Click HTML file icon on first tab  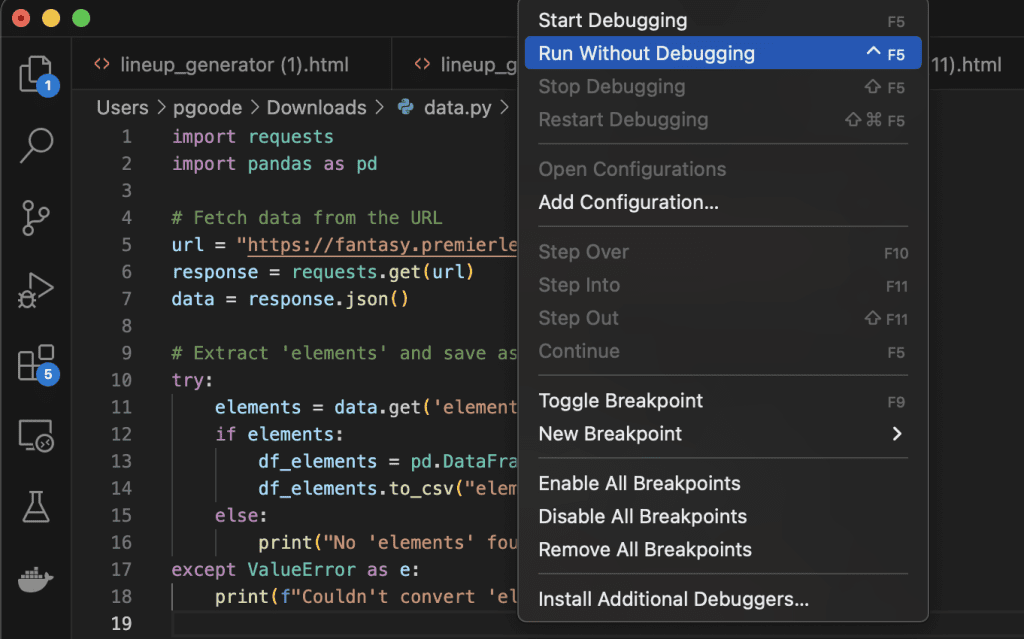point(102,64)
